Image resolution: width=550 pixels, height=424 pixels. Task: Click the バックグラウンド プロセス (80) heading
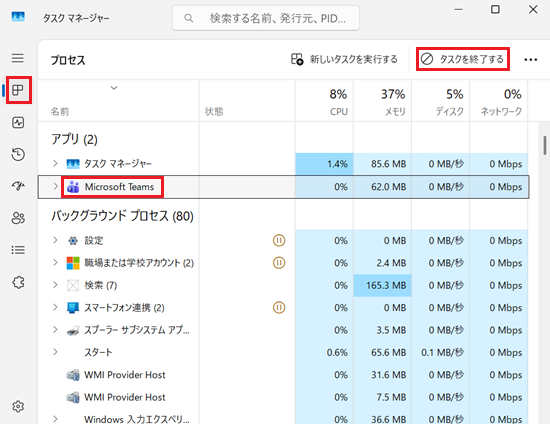(x=122, y=216)
